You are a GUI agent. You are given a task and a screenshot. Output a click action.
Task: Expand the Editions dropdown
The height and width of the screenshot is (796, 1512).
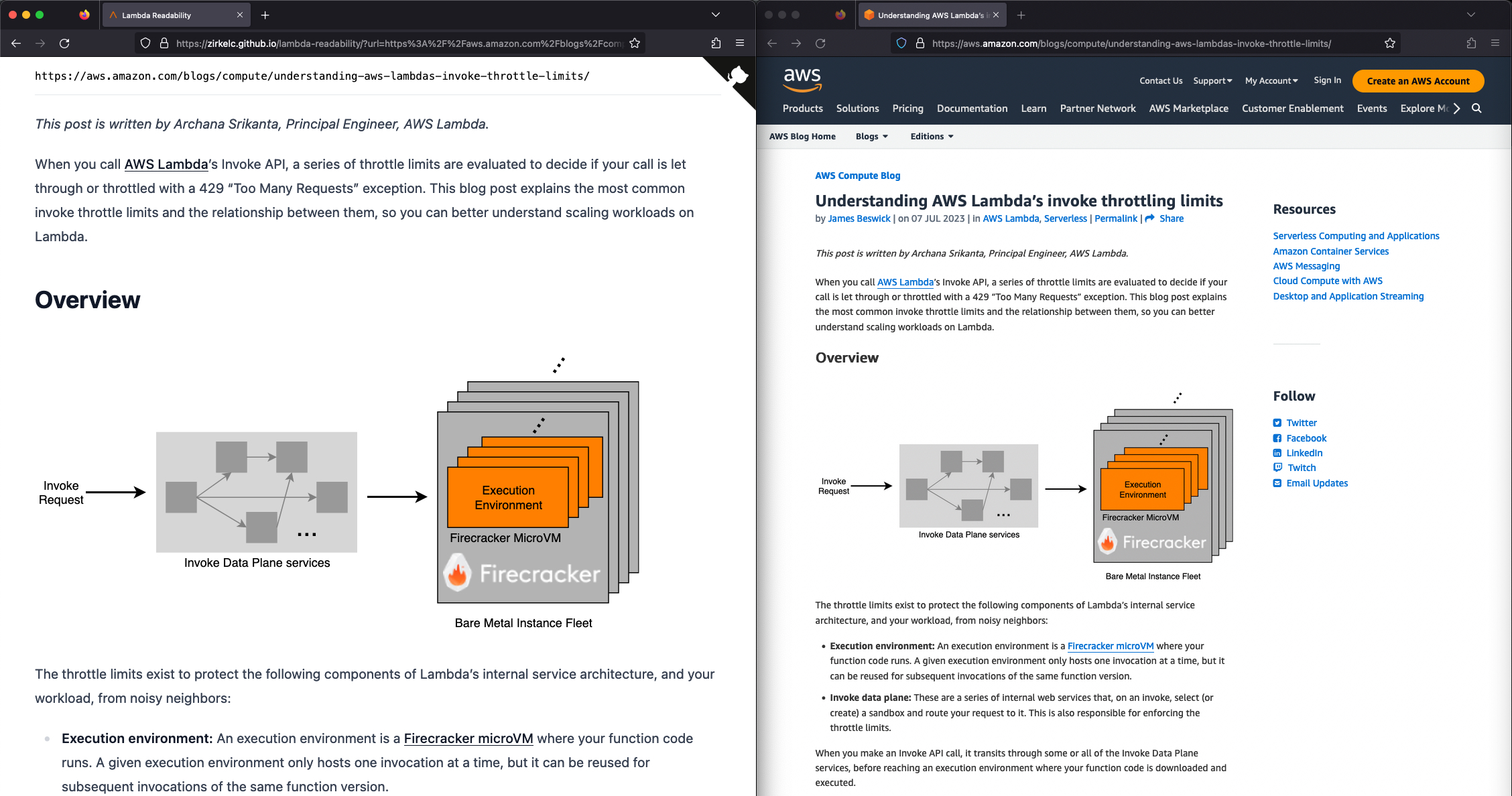coord(932,137)
